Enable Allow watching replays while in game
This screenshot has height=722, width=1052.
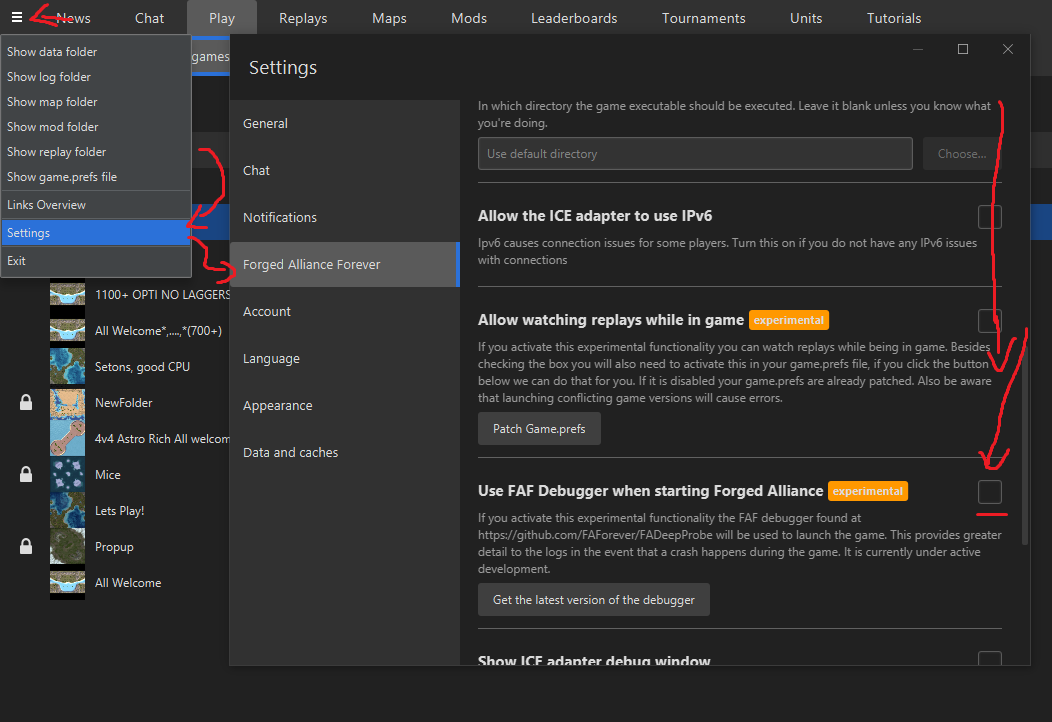click(x=990, y=321)
